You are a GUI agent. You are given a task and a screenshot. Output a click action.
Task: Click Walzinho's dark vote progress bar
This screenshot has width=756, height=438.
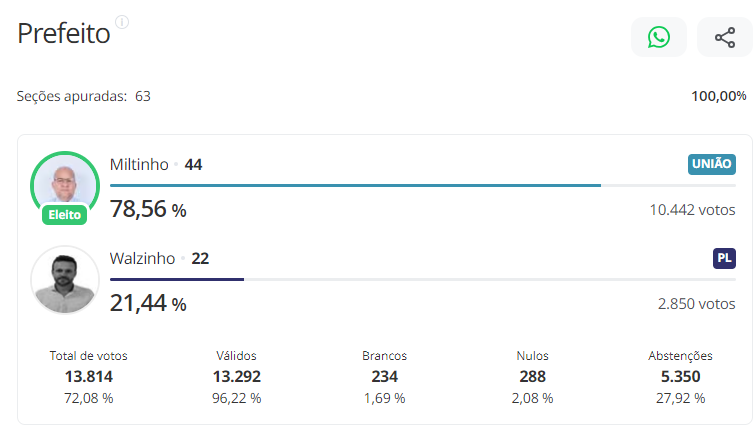click(x=177, y=279)
